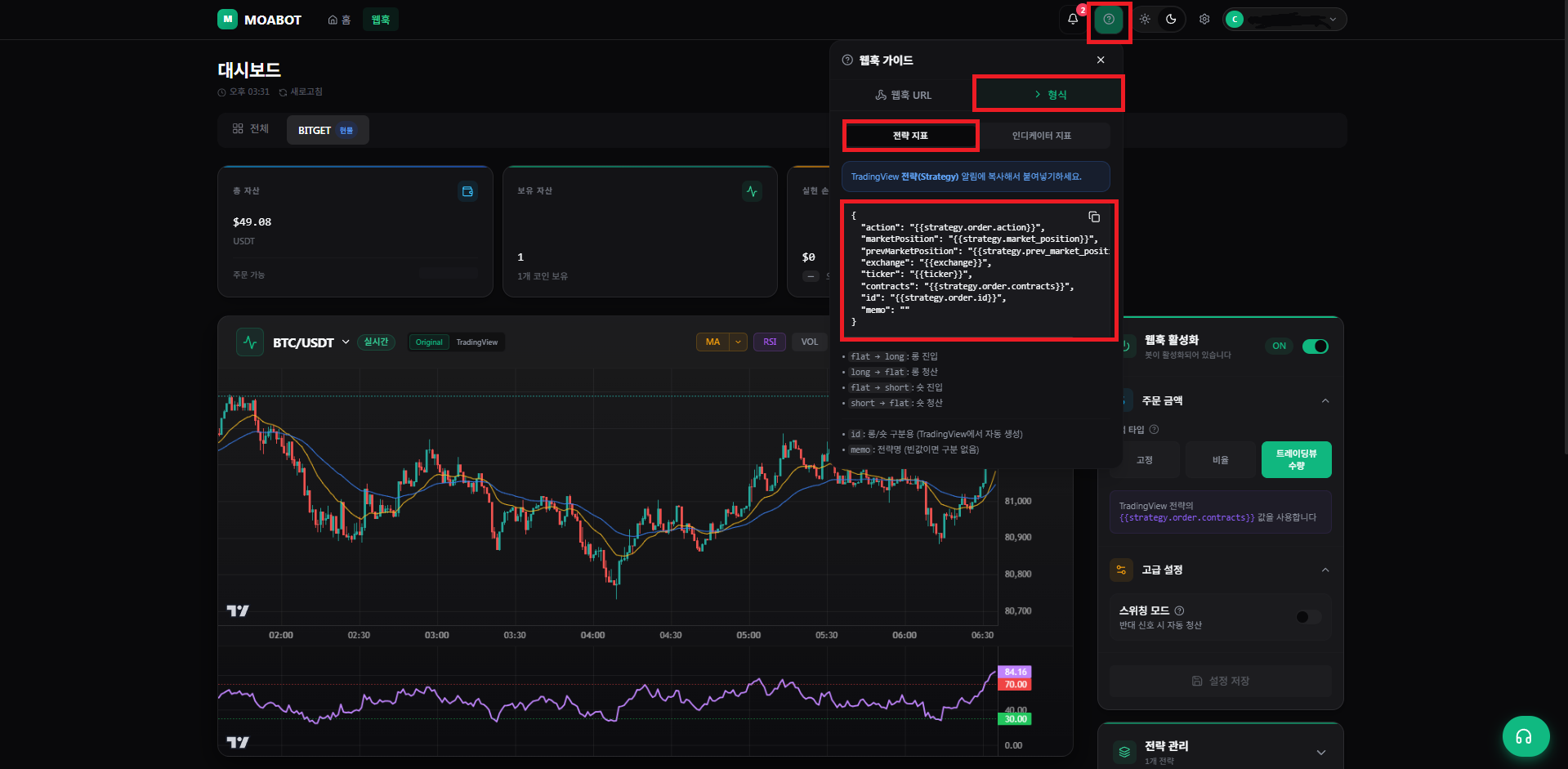Image resolution: width=1568 pixels, height=769 pixels.
Task: Switch to dark theme with the moon icon
Action: (1171, 19)
